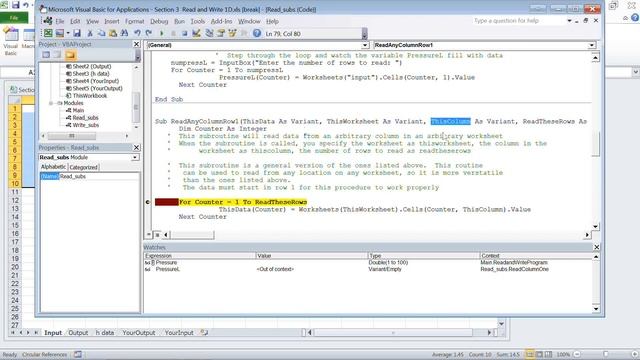Click the Break (pause) toolbar icon
640x360 pixels.
(x=173, y=33)
